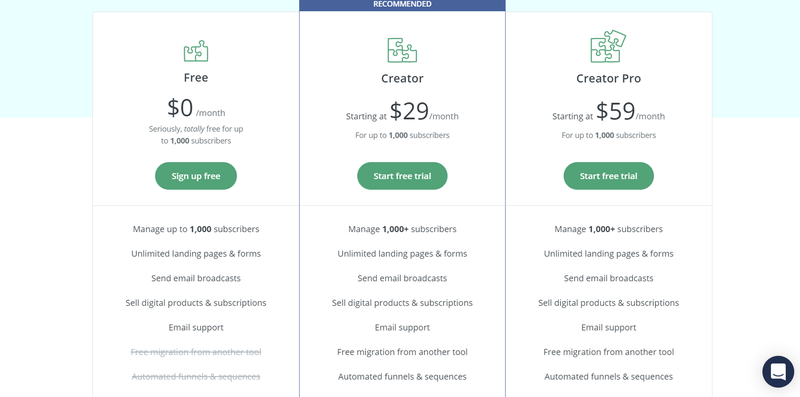Screen dimensions: 800x397
Task: Open the chat support widget
Action: pos(778,371)
